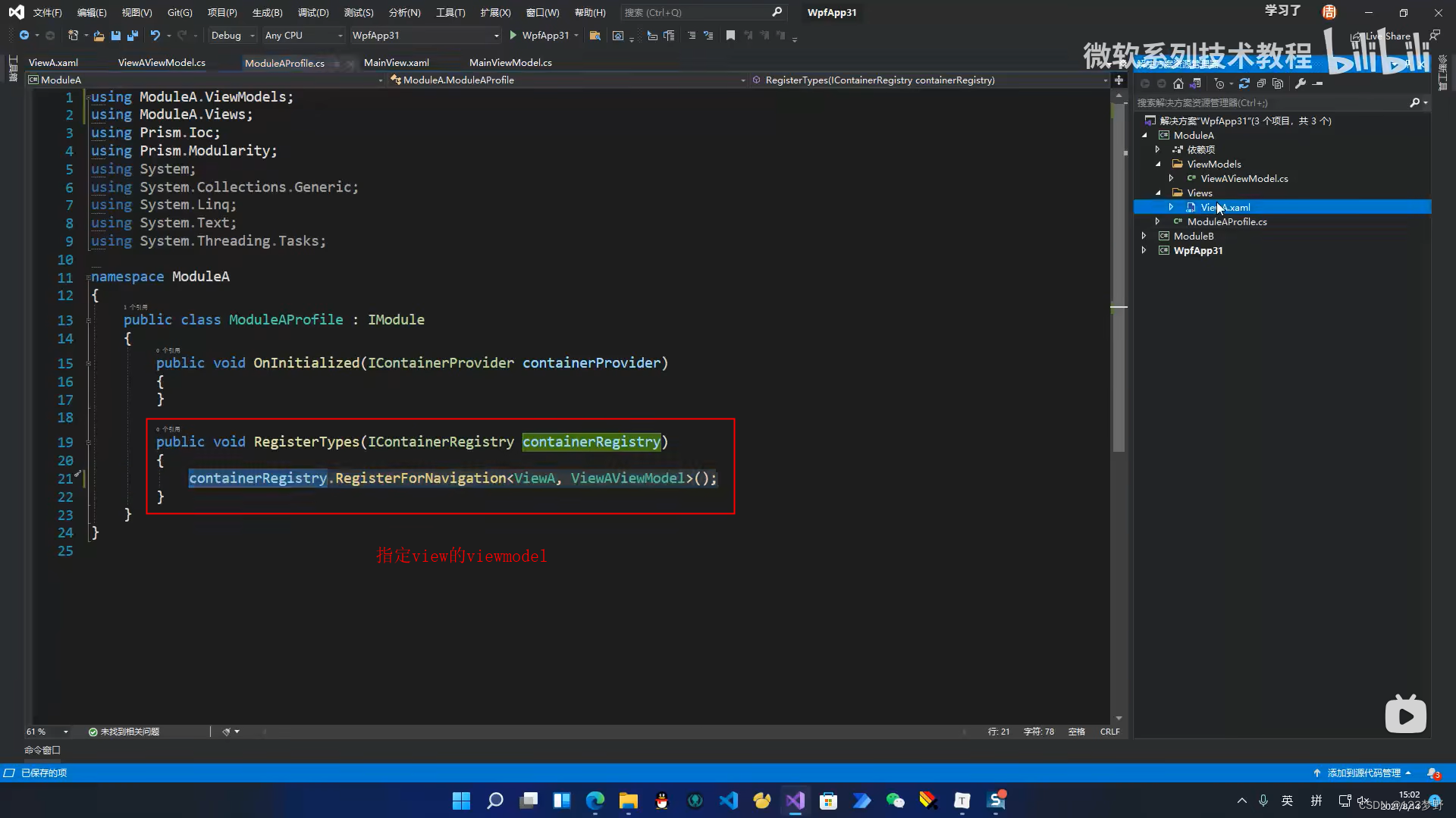Screen dimensions: 1456x818
Task: Click the Sync with Active Document refresh icon
Action: click(1244, 83)
